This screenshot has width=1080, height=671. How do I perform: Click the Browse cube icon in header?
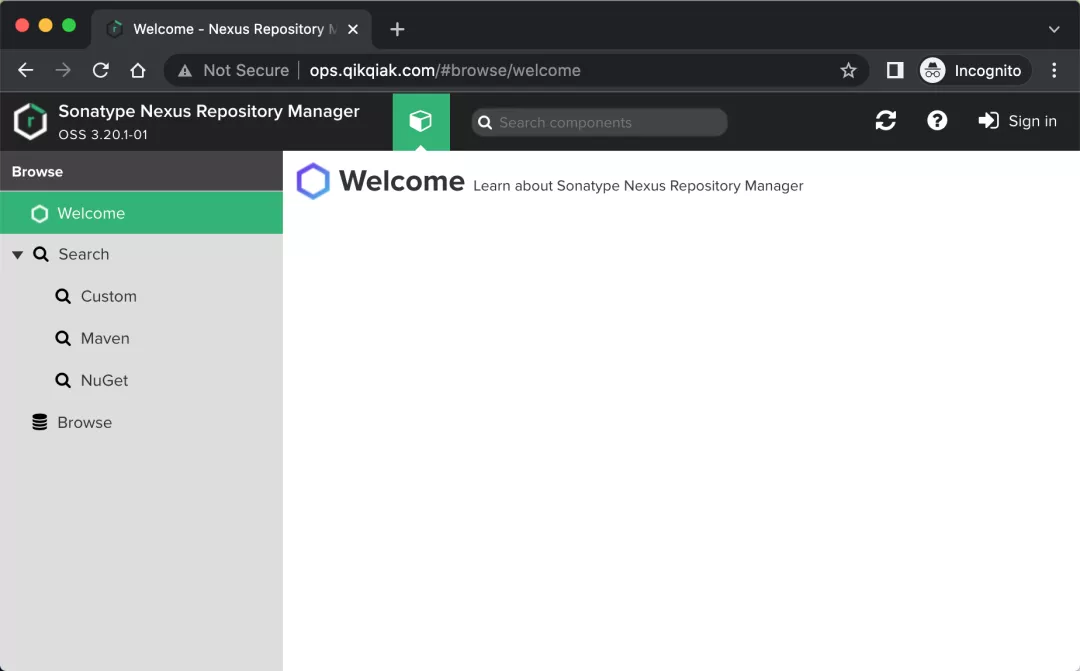[x=421, y=122]
